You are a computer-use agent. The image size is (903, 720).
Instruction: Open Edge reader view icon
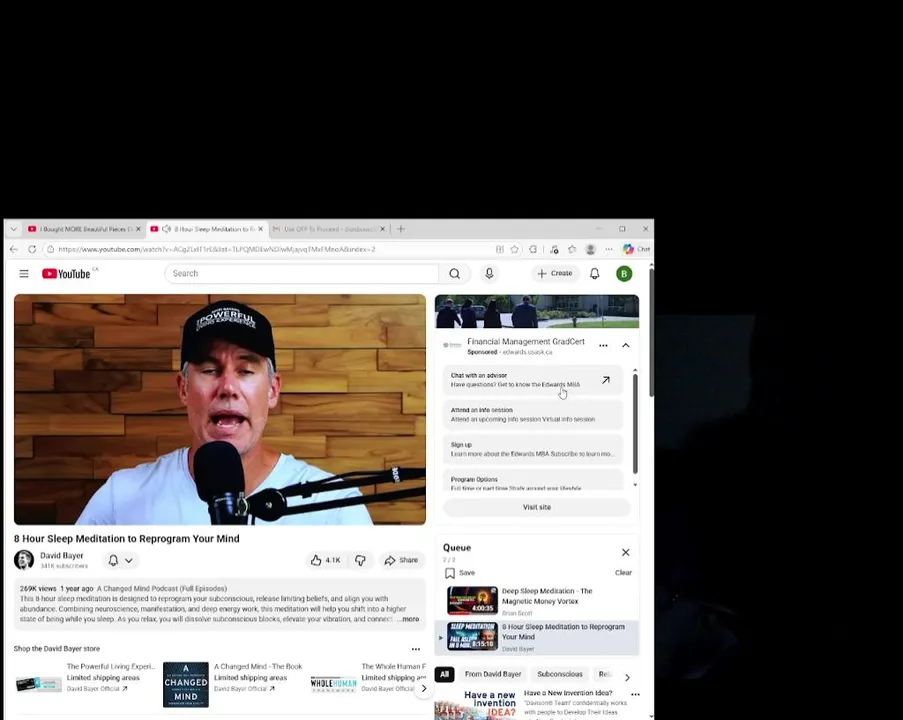point(500,249)
